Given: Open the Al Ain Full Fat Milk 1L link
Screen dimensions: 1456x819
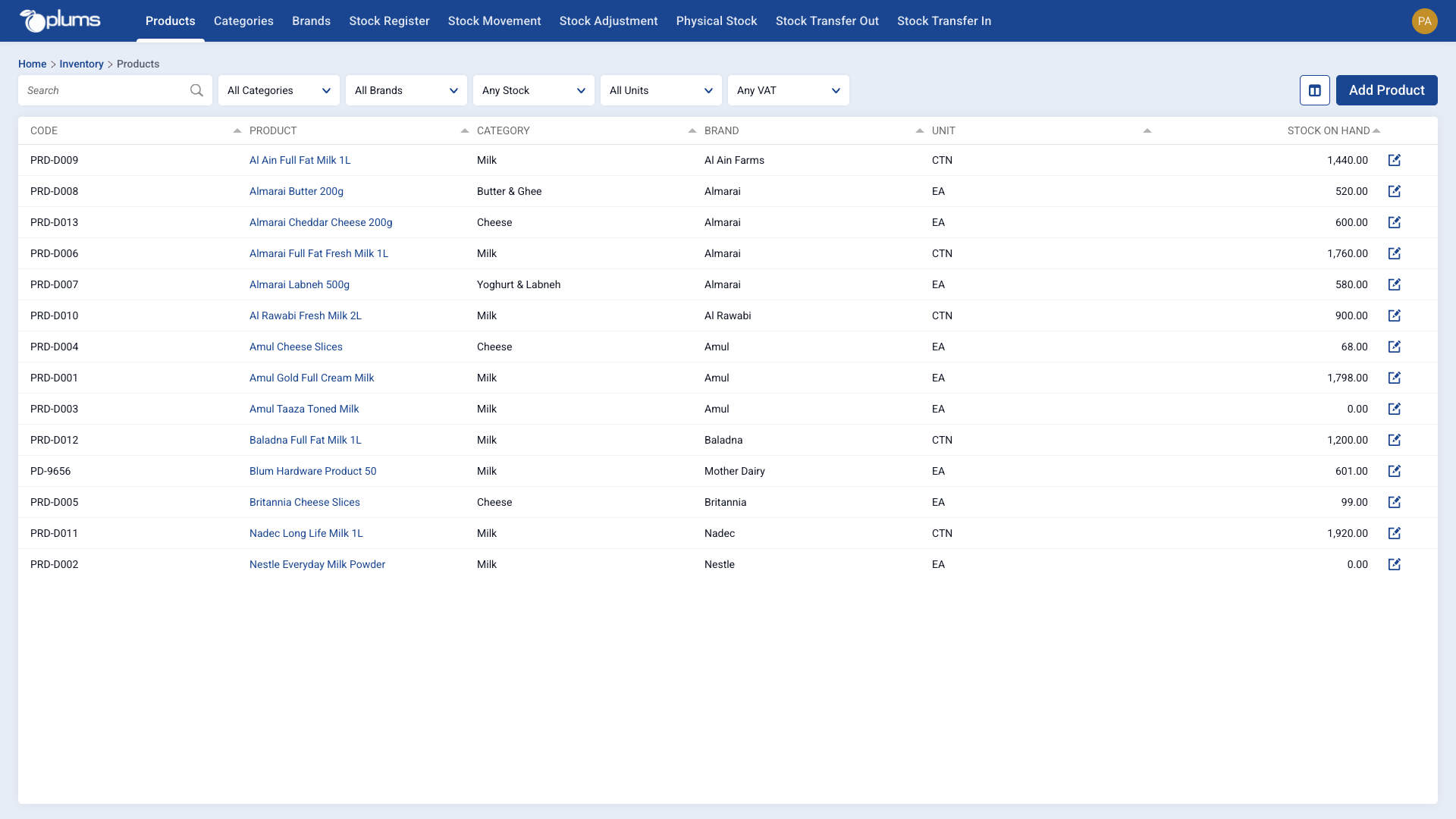Looking at the screenshot, I should [300, 160].
